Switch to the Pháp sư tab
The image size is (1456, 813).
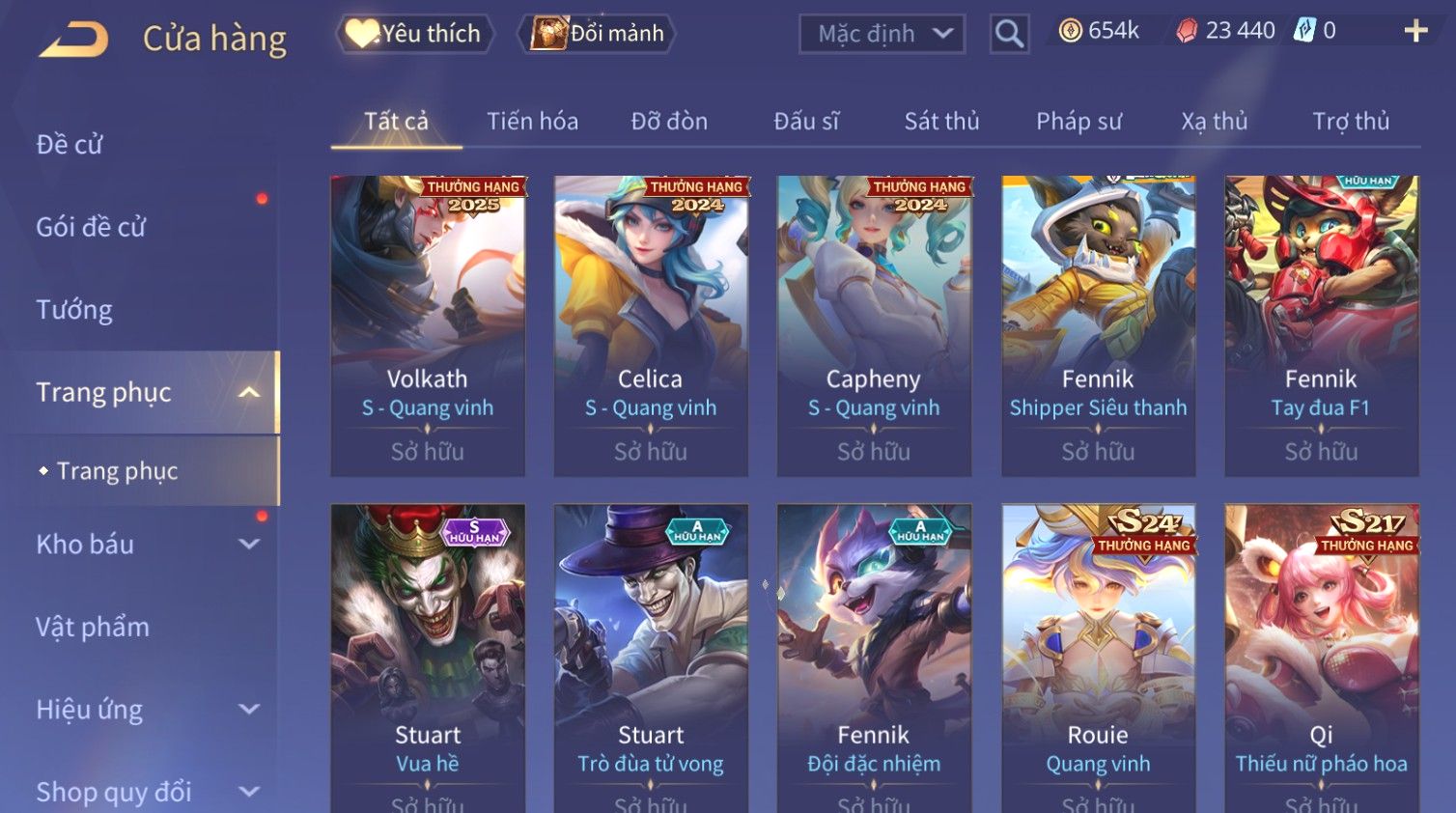click(x=1078, y=121)
